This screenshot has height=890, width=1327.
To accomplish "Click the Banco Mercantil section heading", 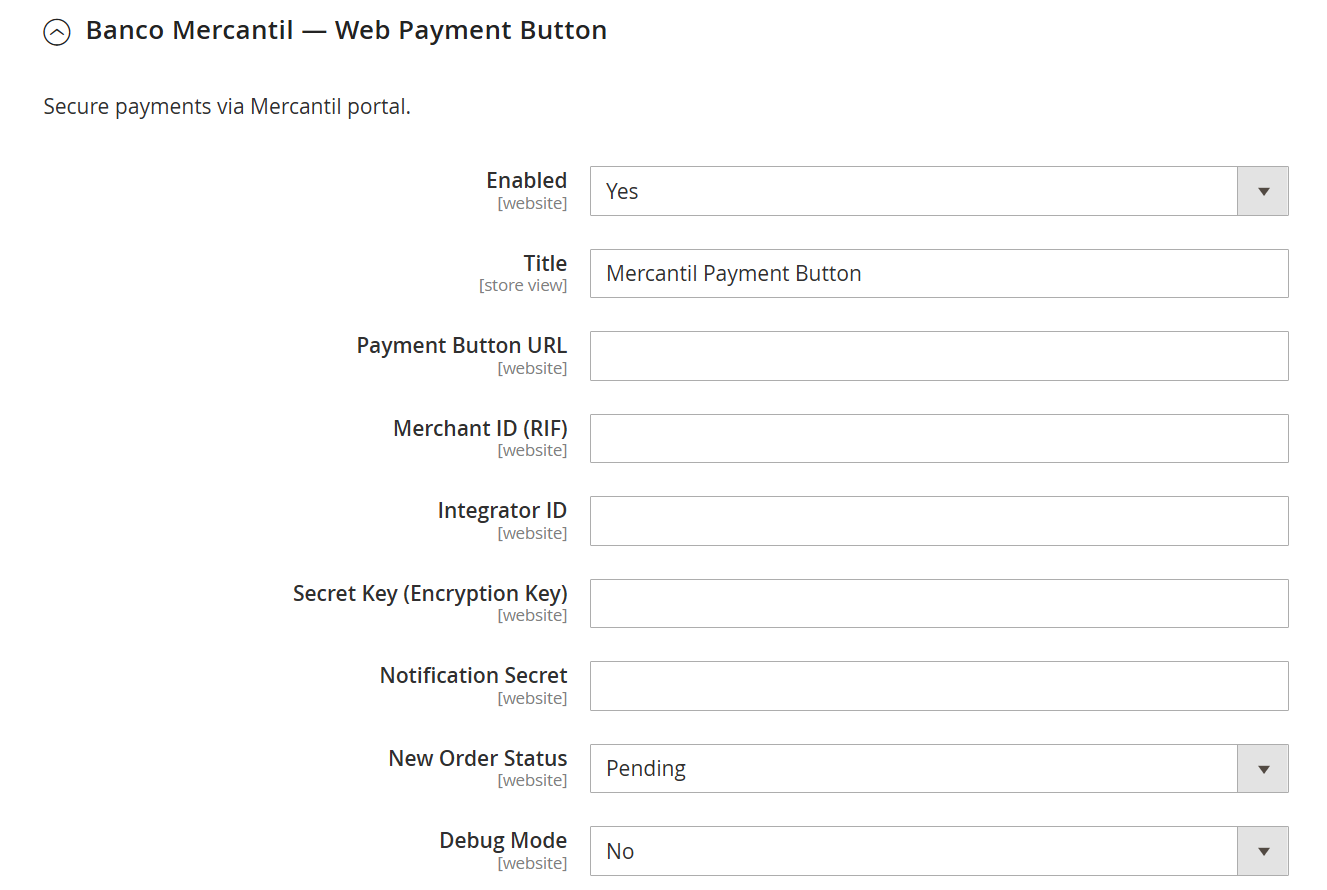I will [346, 31].
